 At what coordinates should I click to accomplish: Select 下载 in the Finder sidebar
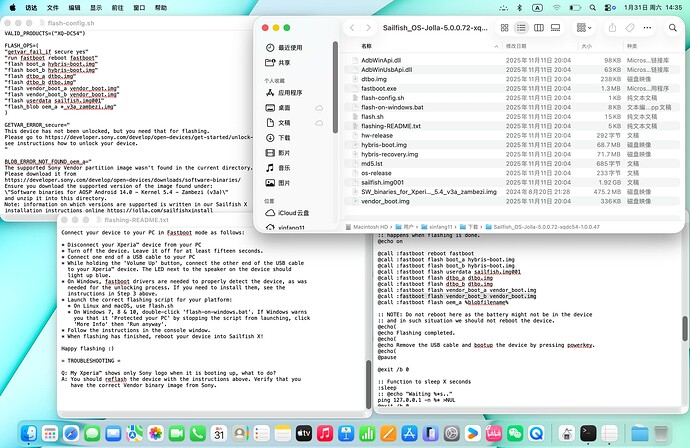pos(283,137)
